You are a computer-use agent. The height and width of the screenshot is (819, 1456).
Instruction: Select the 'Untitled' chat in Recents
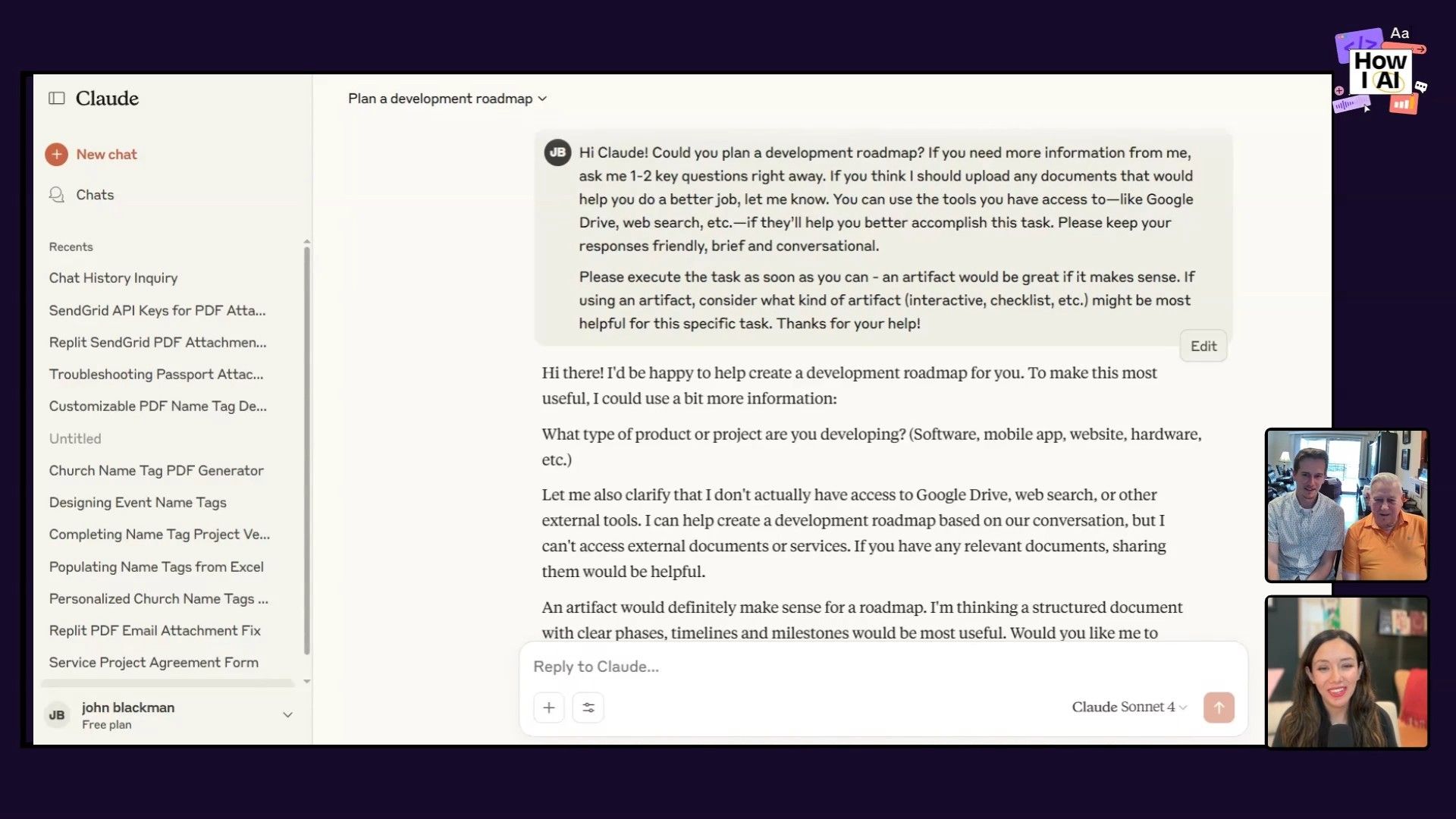tap(75, 438)
